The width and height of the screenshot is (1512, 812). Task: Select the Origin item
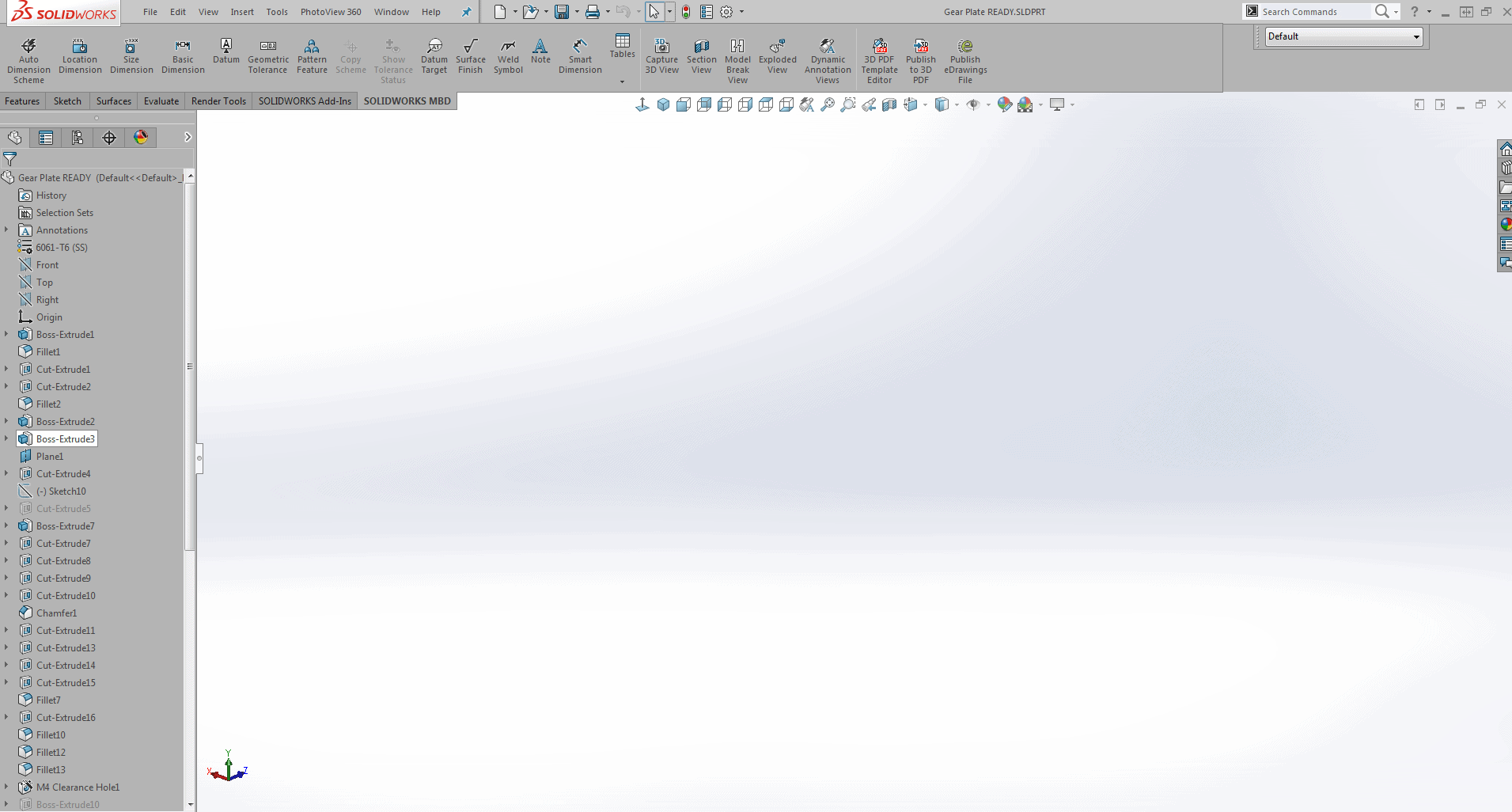point(49,317)
